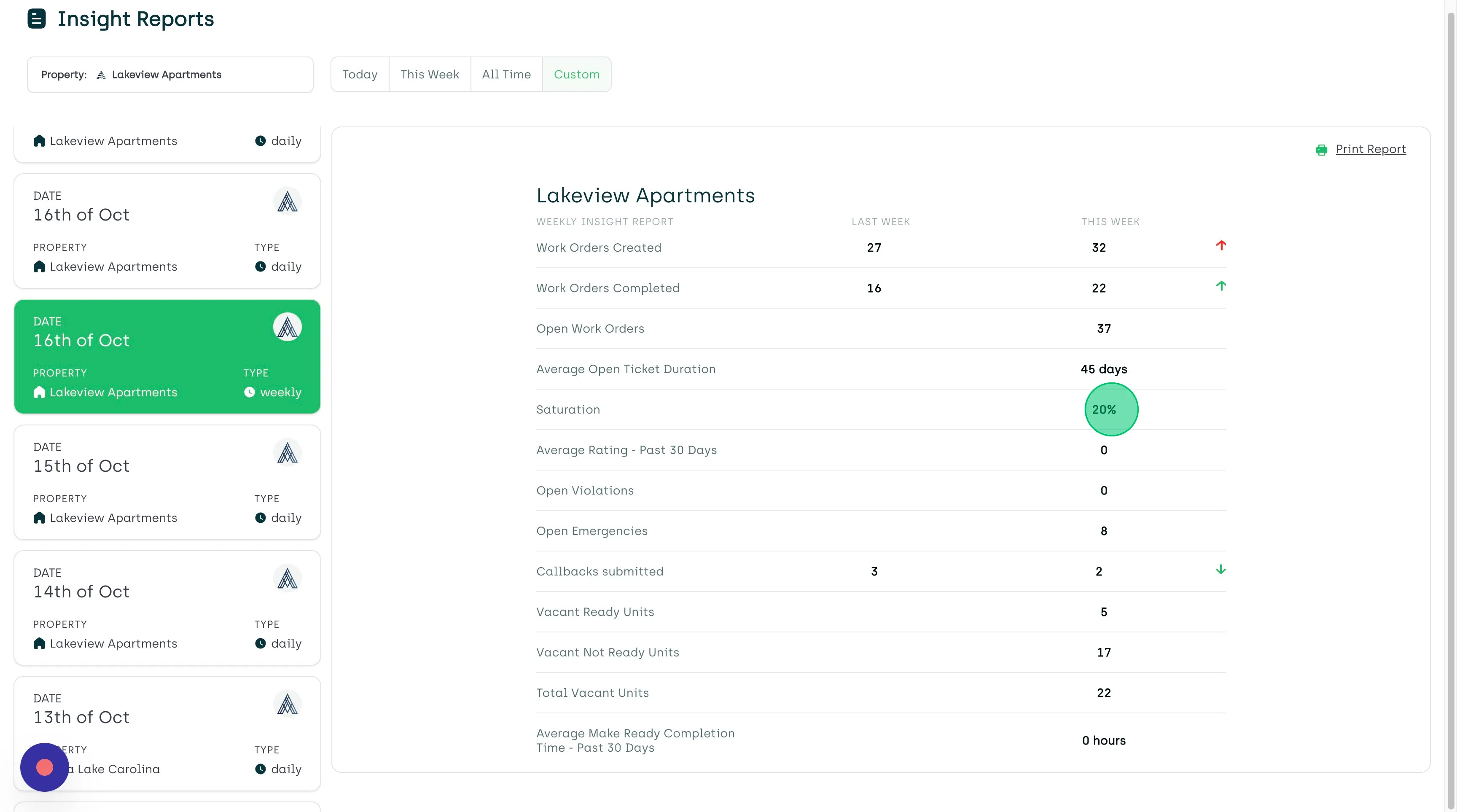Click the 20% Saturation circle indicator
The height and width of the screenshot is (812, 1457).
[x=1111, y=409]
